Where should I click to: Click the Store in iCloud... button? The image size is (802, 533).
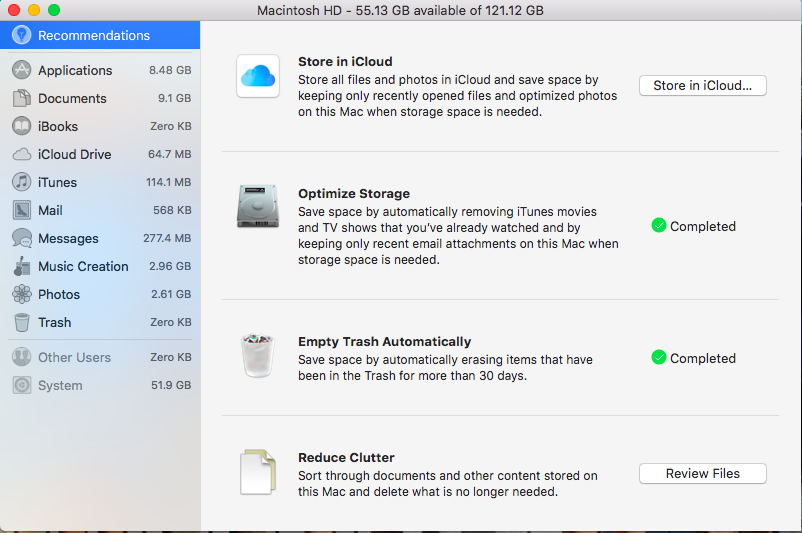[703, 85]
